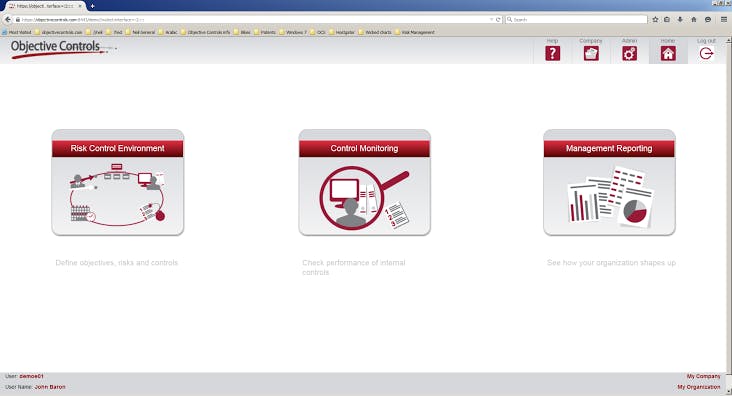732x396 pixels.
Task: Open the Company folder icon
Action: (x=591, y=53)
